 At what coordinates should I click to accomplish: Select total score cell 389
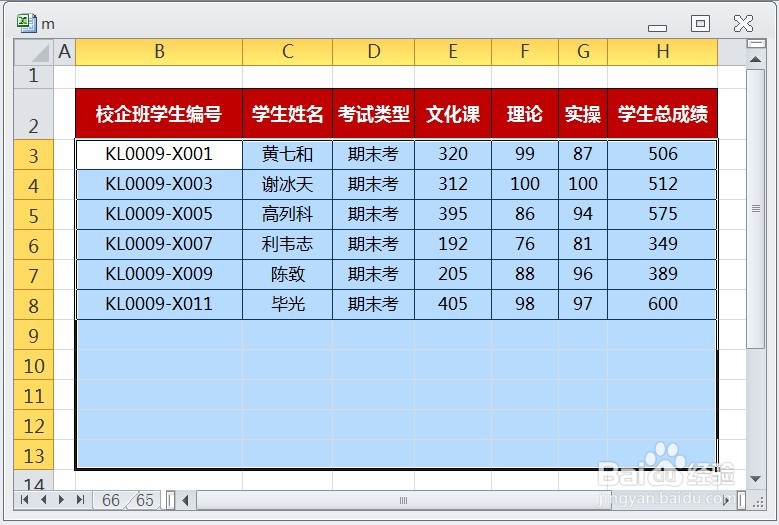tap(663, 274)
